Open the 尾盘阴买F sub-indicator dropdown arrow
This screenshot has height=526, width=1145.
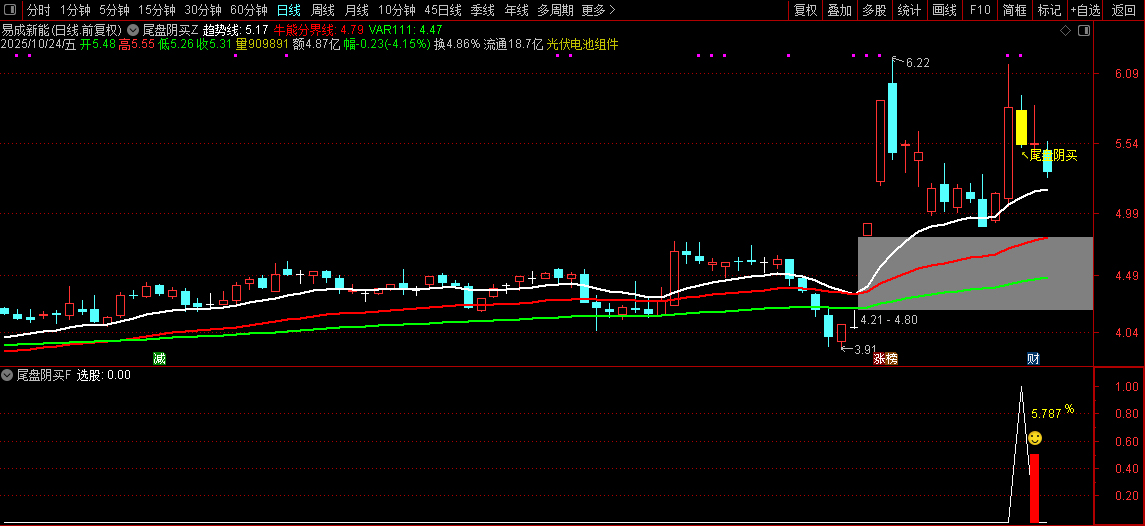(7, 375)
